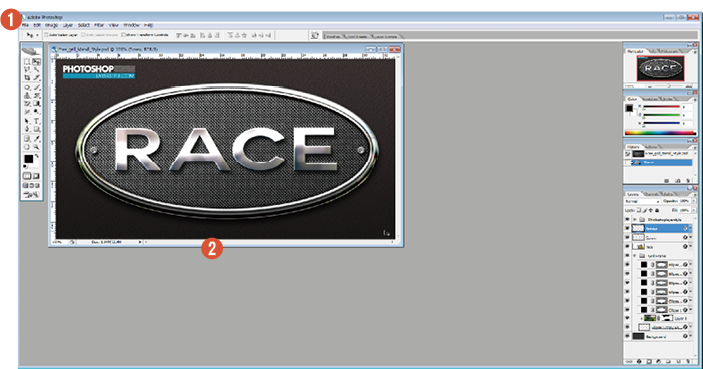Click the color spectrum ramp
The image size is (703, 369).
[x=660, y=133]
